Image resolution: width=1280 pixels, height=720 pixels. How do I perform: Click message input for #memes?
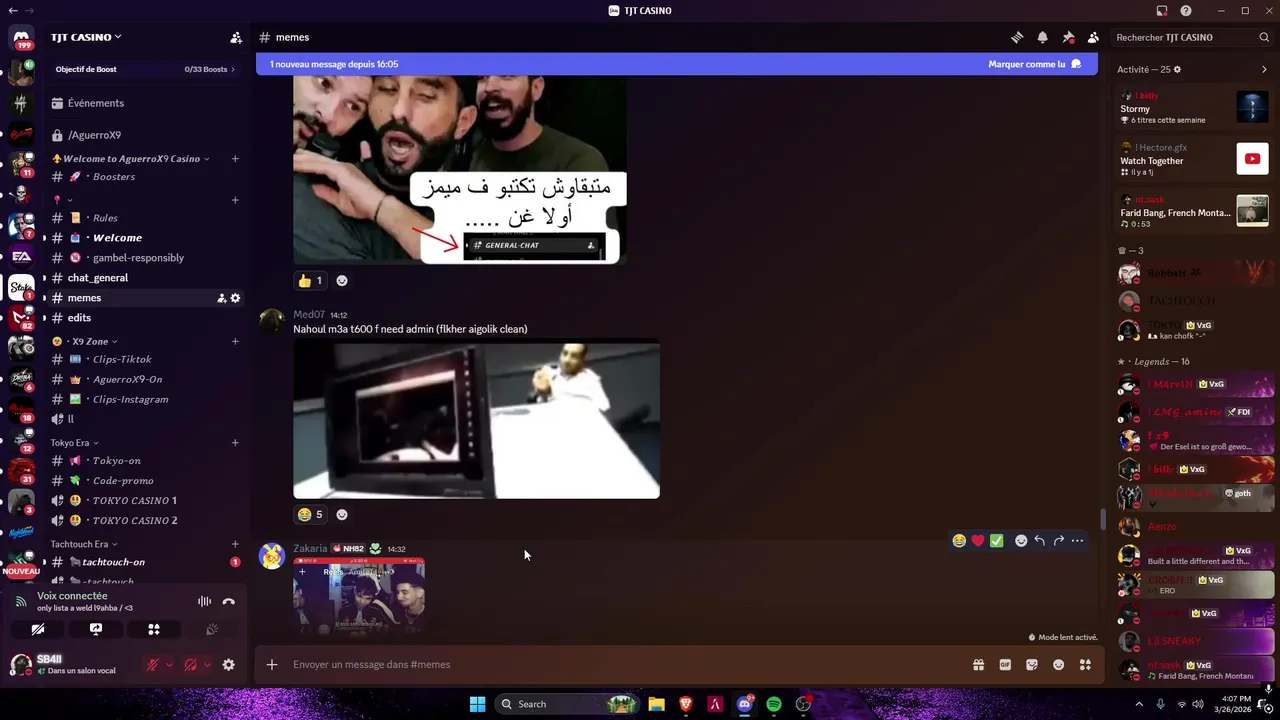(625, 665)
